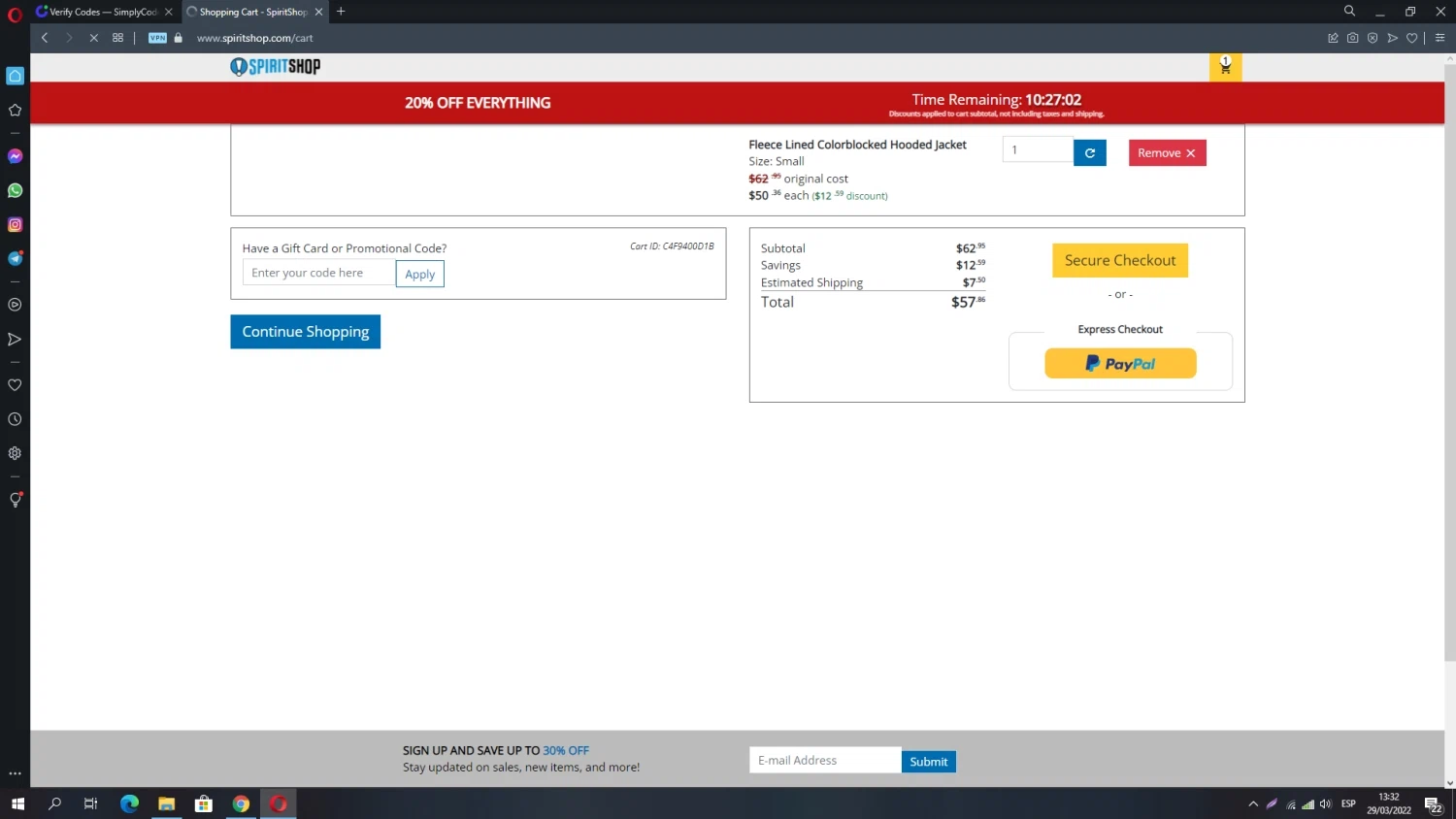Open bookmarks star in sidebar
The width and height of the screenshot is (1456, 819).
[x=15, y=110]
